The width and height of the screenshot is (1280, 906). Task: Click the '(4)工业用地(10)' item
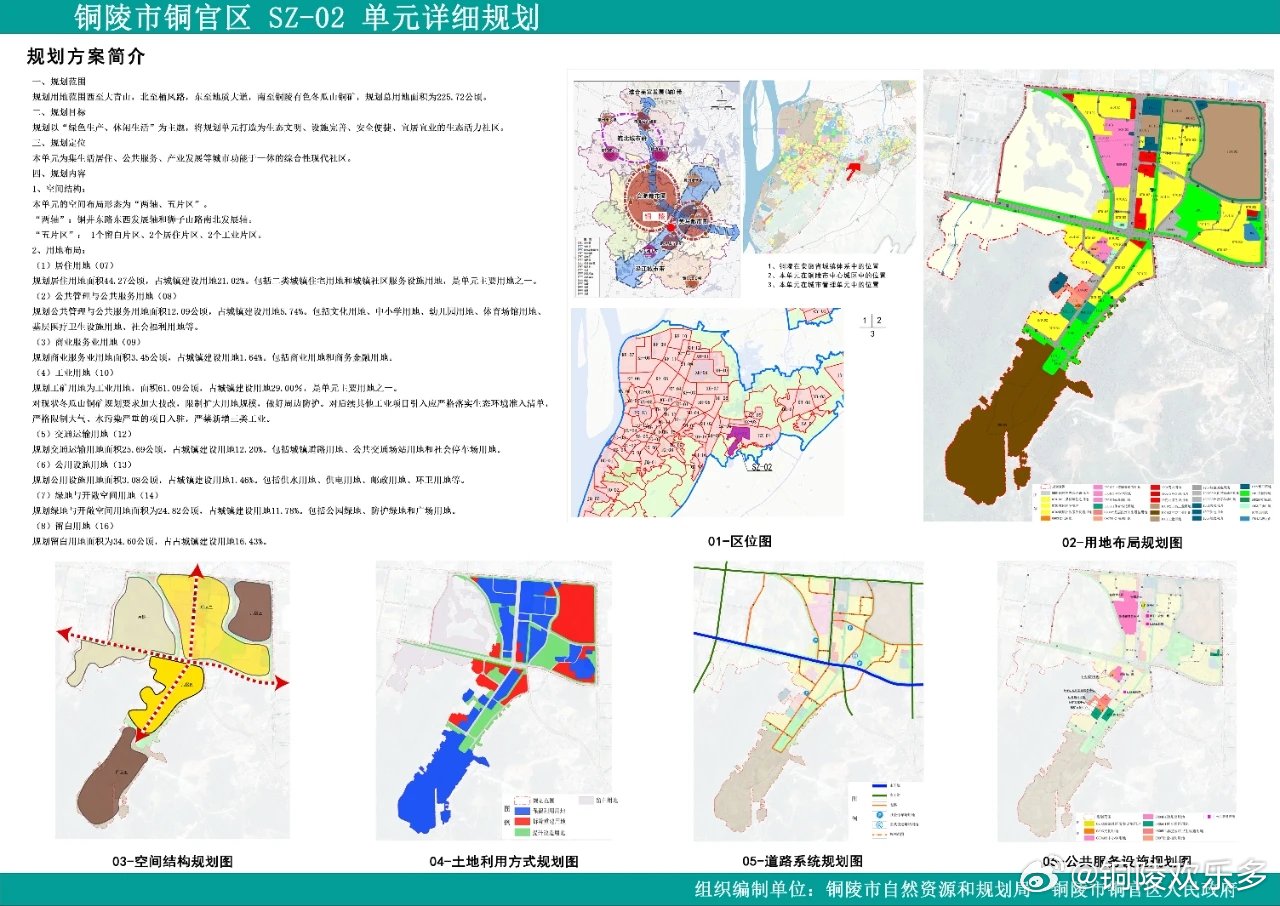pos(77,373)
